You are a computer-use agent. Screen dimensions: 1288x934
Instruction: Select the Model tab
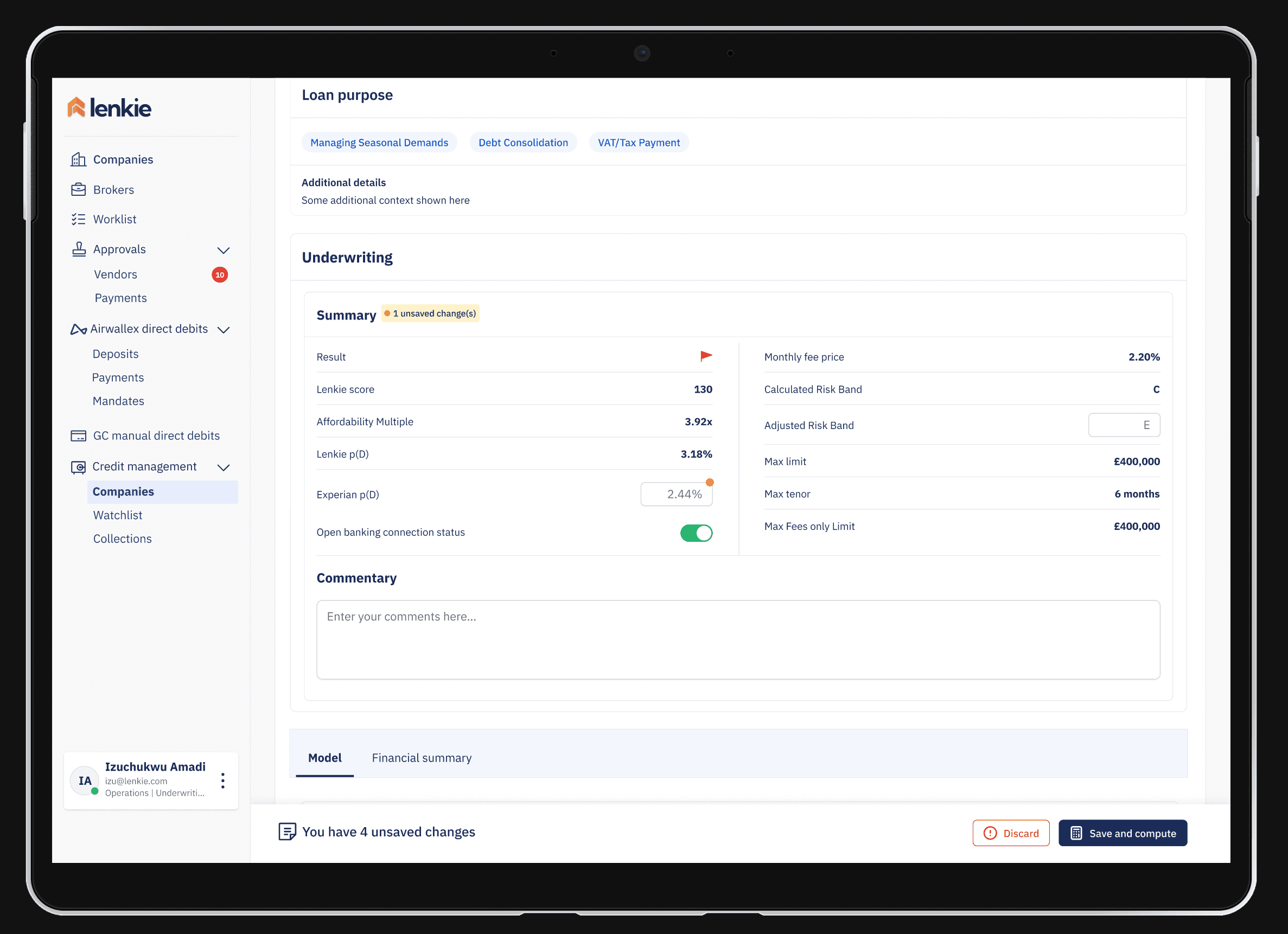(x=324, y=757)
